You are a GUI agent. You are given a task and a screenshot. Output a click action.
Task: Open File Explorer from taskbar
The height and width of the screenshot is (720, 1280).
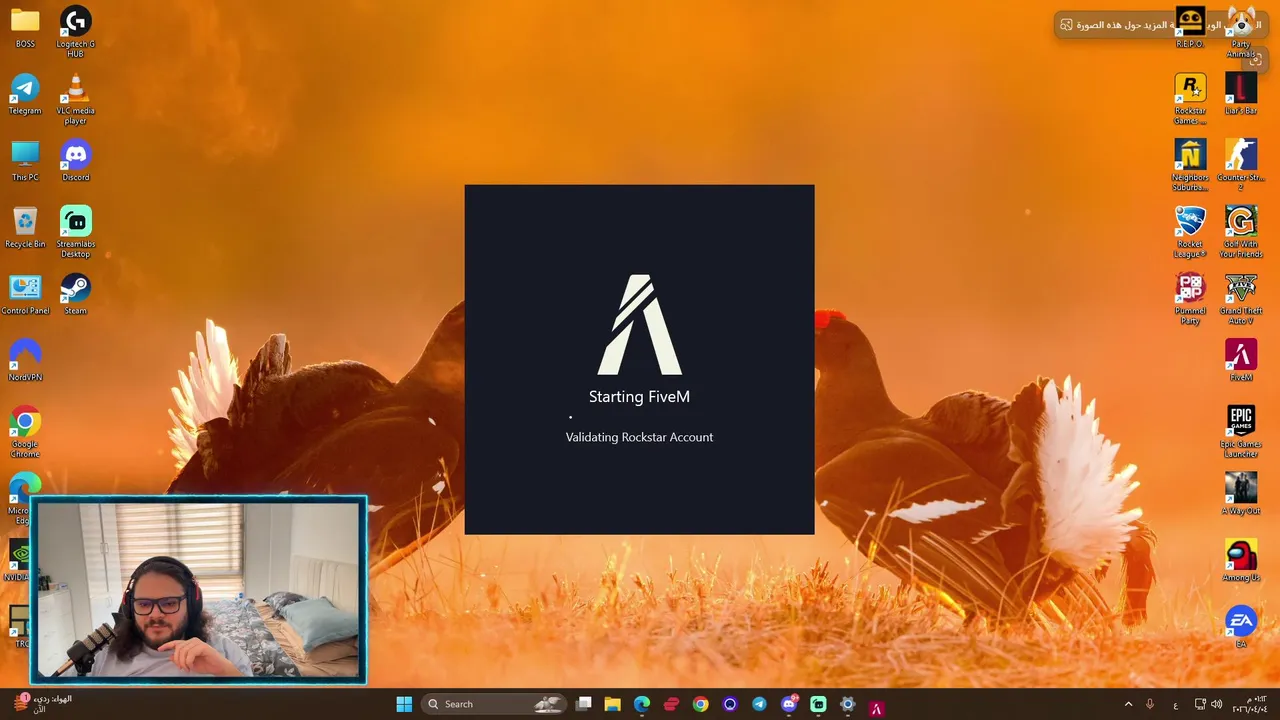613,704
